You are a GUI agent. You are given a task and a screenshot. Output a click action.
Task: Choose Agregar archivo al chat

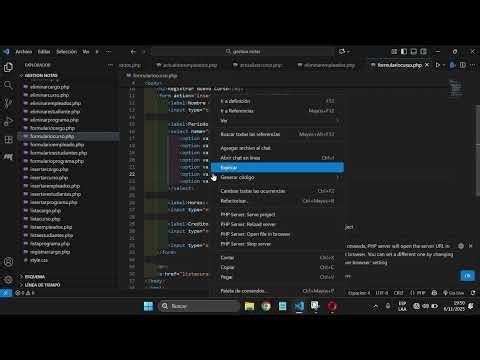tap(277, 148)
